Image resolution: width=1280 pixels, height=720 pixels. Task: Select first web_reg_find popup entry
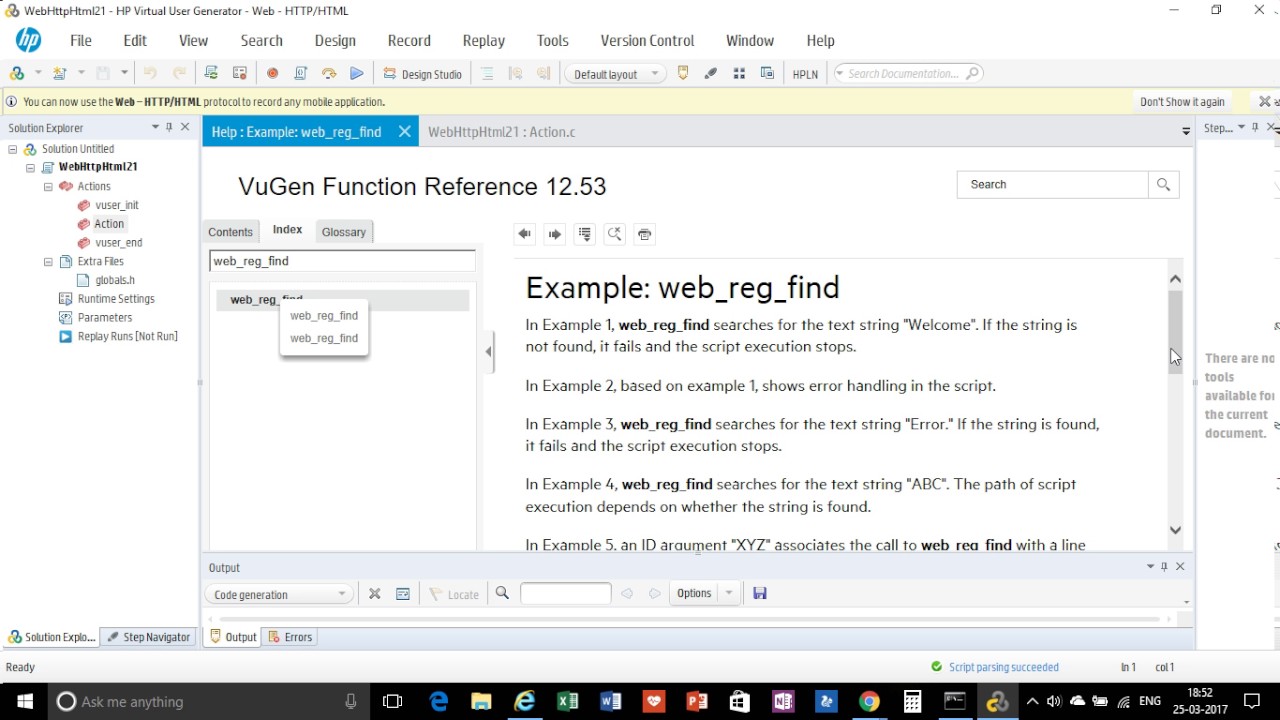tap(324, 315)
